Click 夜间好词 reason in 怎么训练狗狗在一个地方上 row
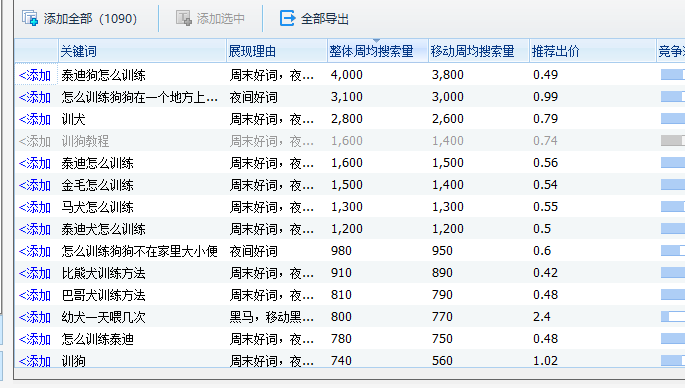Screen dimensions: 685x388 pyautogui.click(x=254, y=97)
